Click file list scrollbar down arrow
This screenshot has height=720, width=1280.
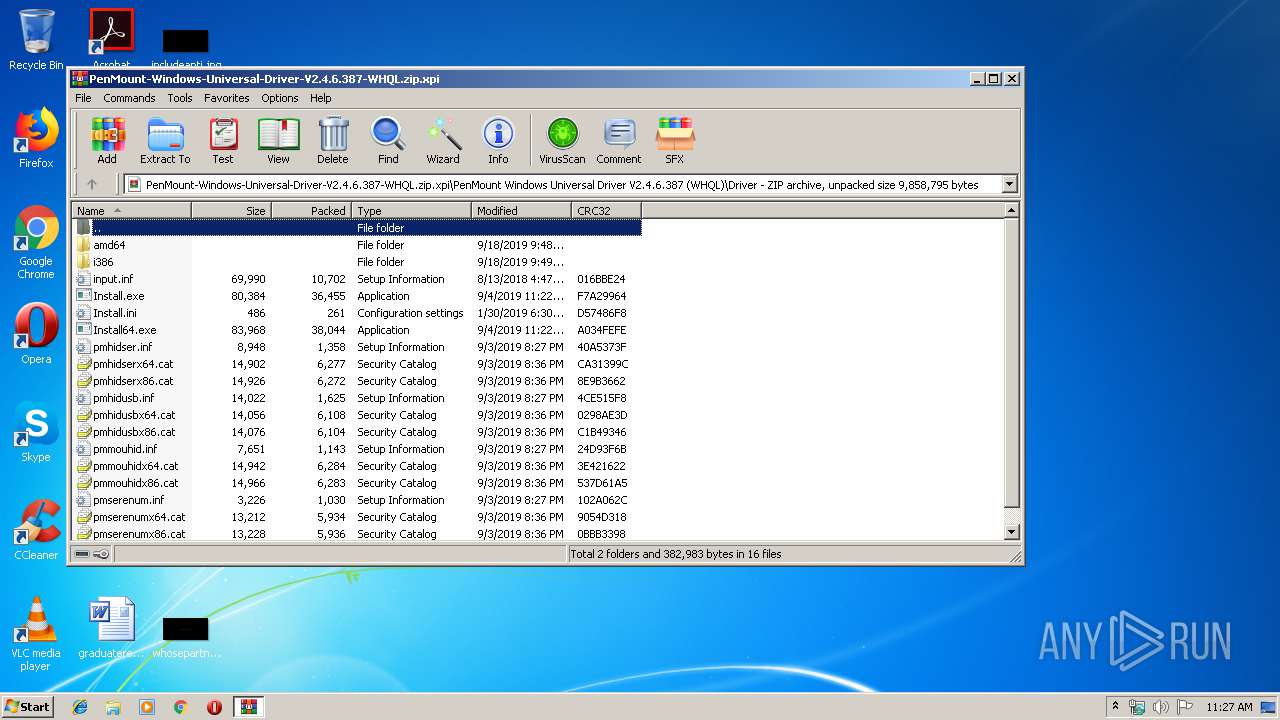1011,533
